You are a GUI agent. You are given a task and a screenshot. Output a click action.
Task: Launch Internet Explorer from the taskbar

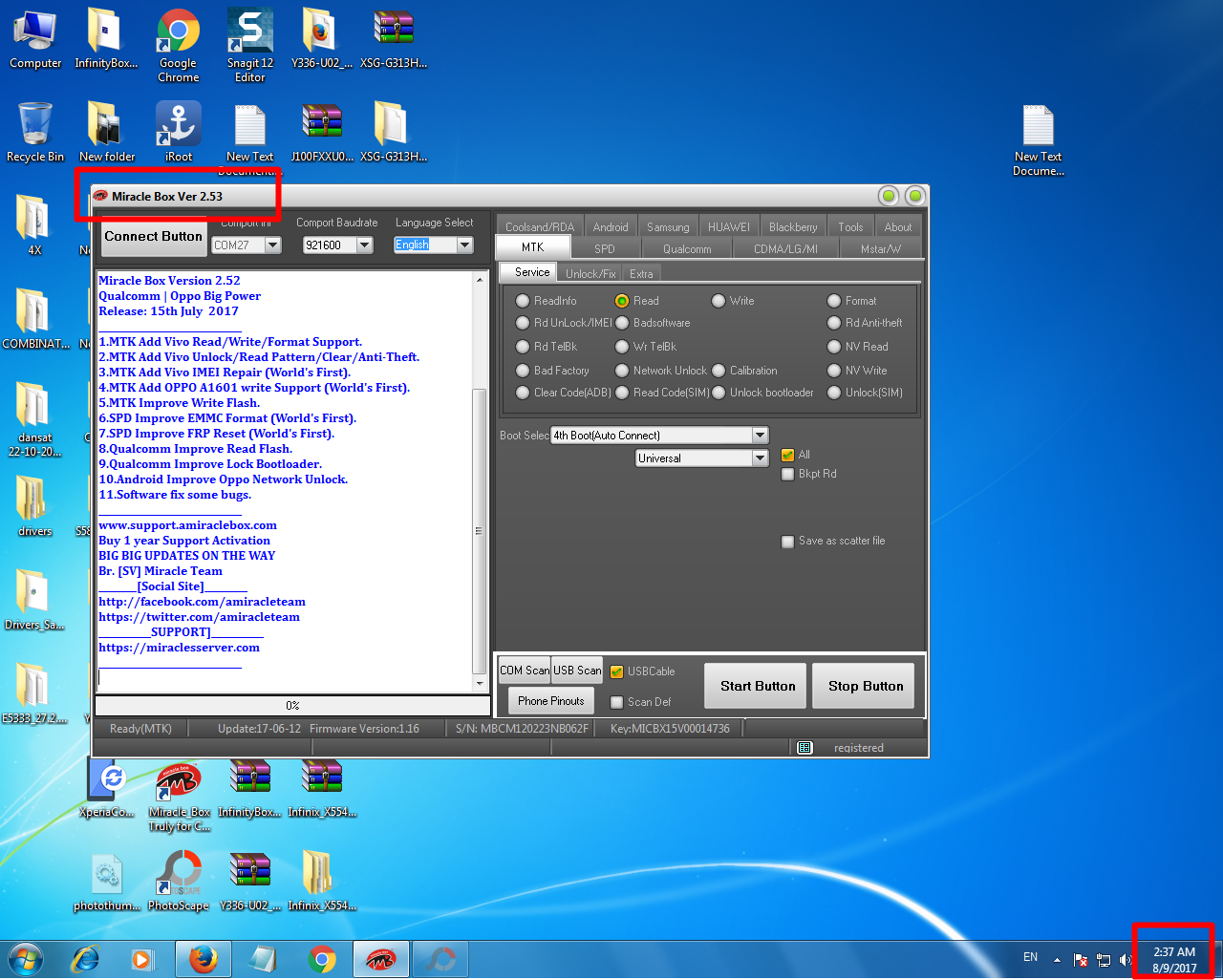point(86,959)
